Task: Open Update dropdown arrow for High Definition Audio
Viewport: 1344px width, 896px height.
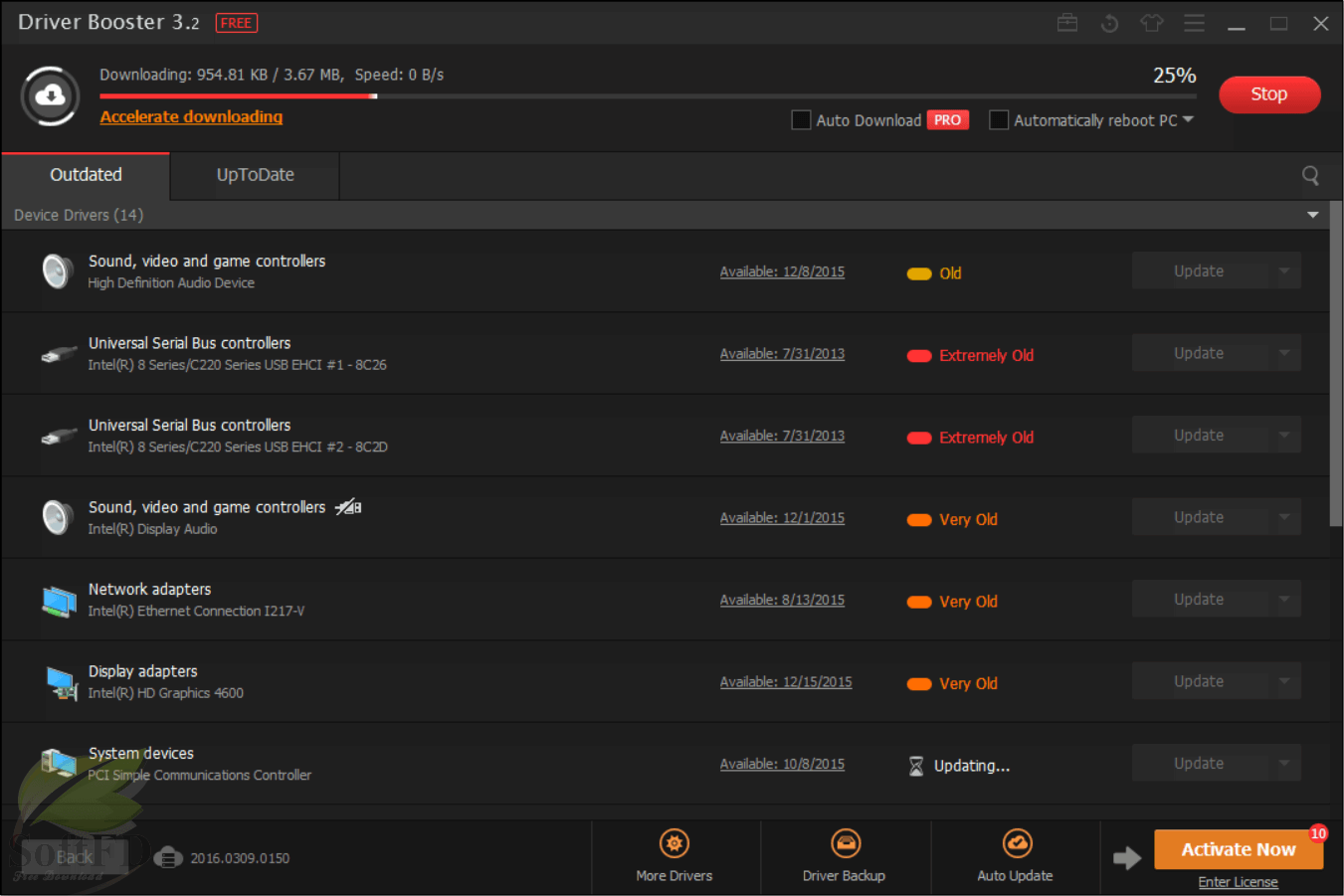Action: point(1283,271)
